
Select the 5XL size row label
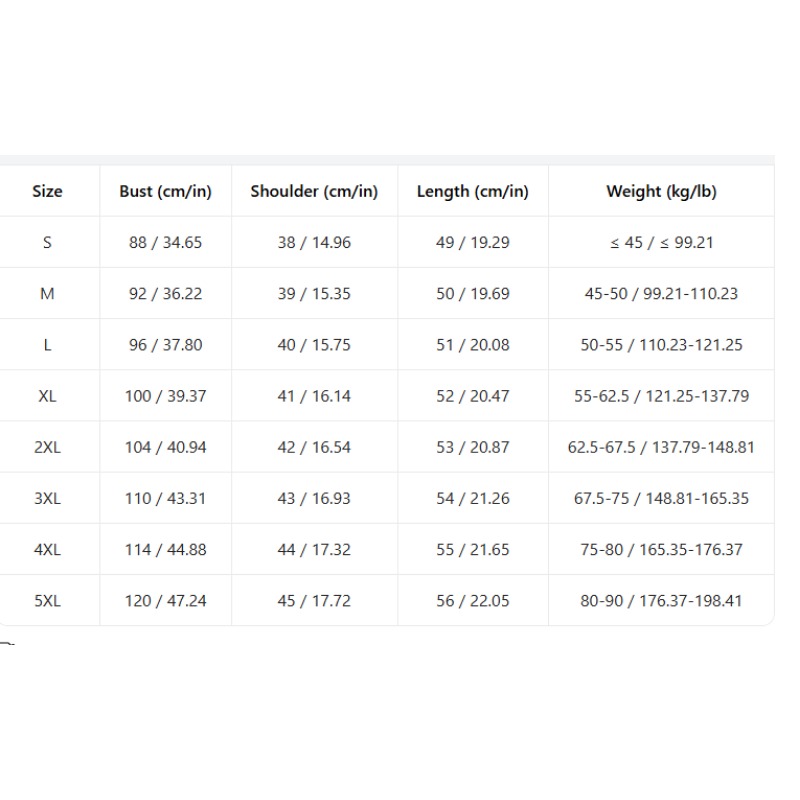(47, 601)
